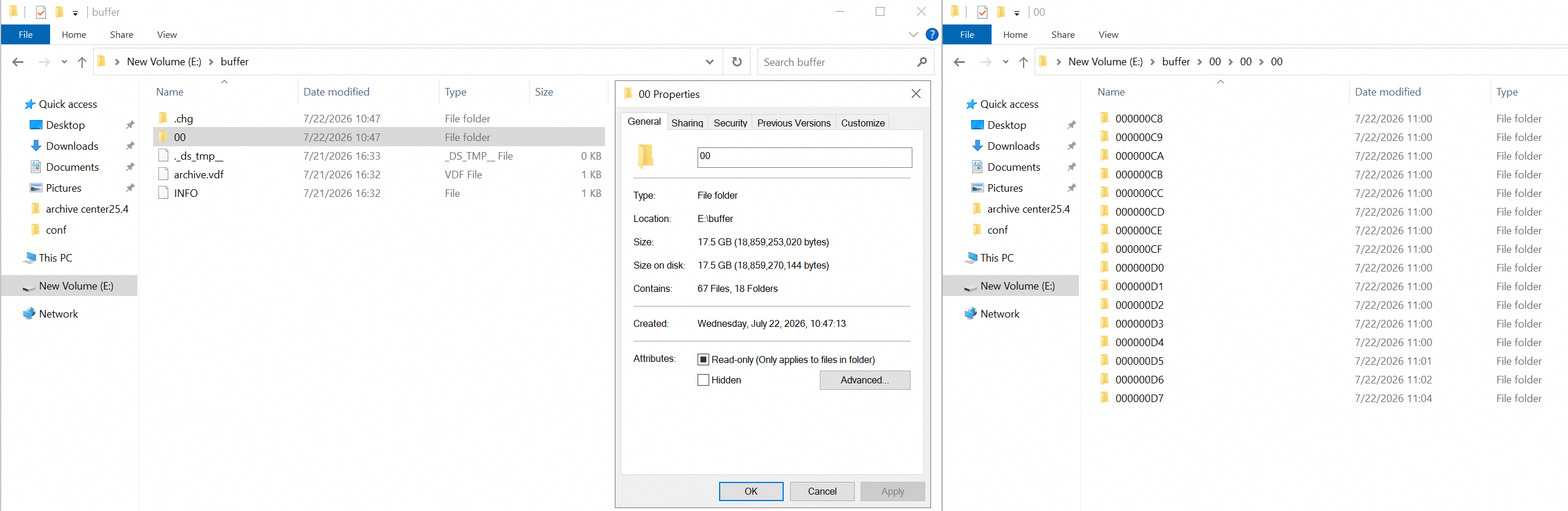Select archive center25.4 in 00 window sidebar
The width and height of the screenshot is (1568, 511).
1020,209
